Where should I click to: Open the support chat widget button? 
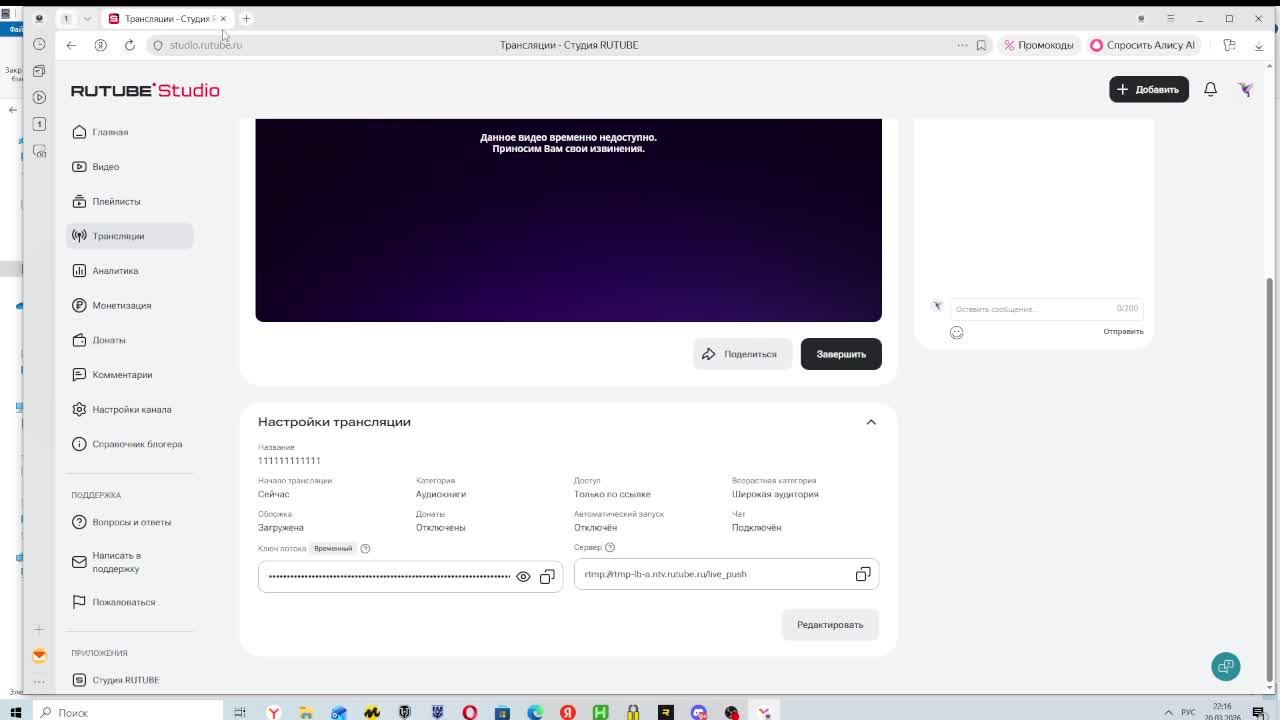pos(1226,666)
